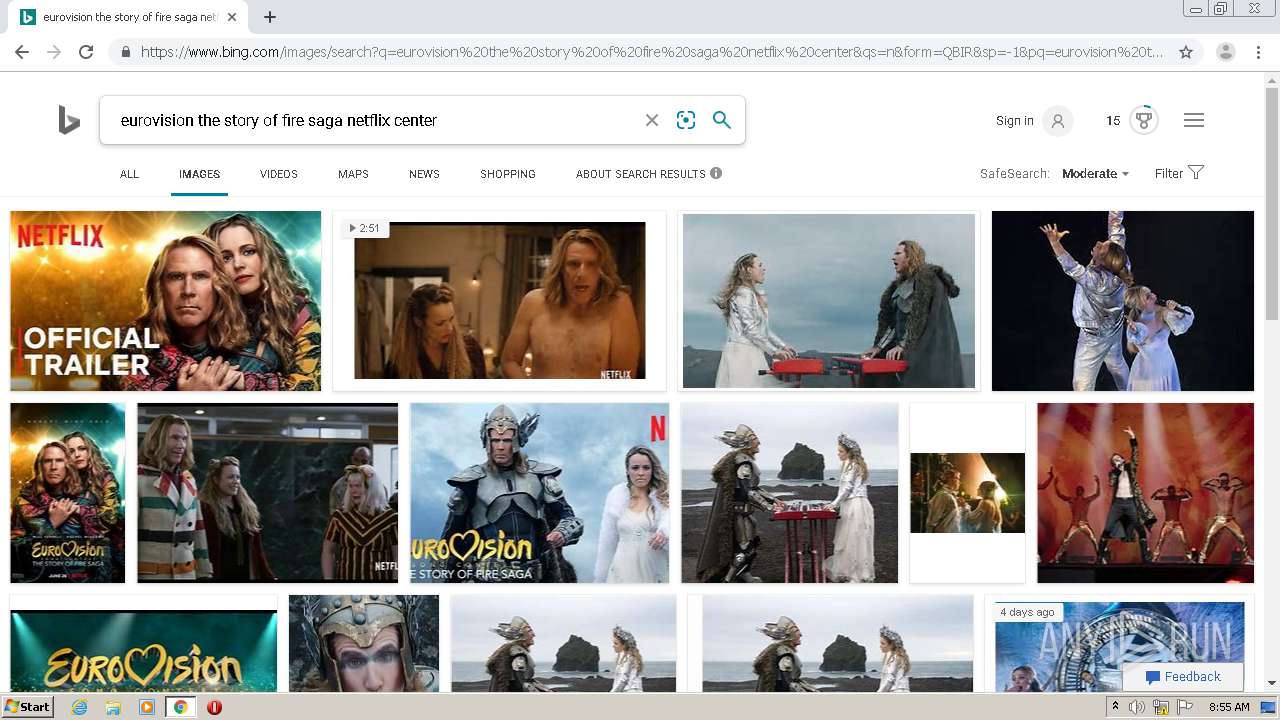Open the MAPS tab

pyautogui.click(x=353, y=174)
